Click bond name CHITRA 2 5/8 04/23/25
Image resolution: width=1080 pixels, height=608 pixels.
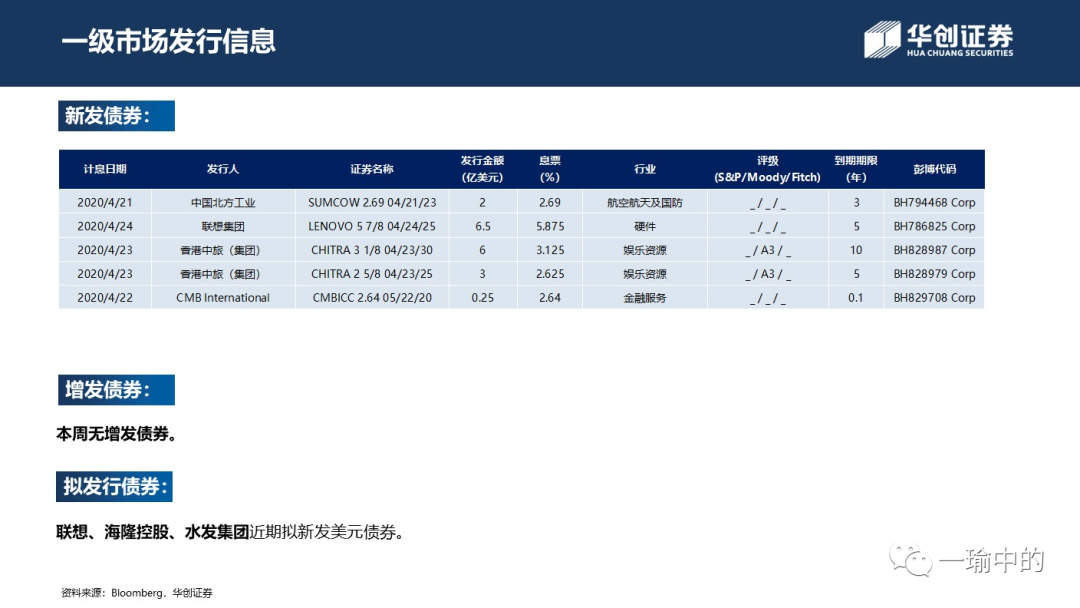pyautogui.click(x=372, y=273)
